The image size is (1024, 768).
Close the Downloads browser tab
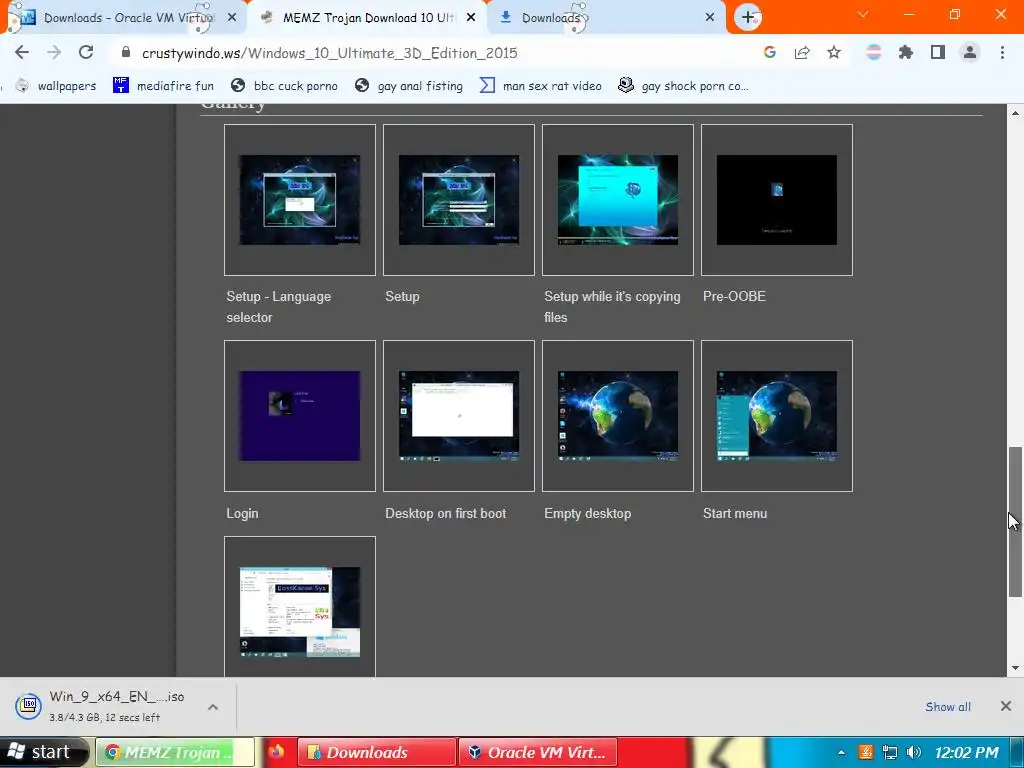click(x=710, y=18)
